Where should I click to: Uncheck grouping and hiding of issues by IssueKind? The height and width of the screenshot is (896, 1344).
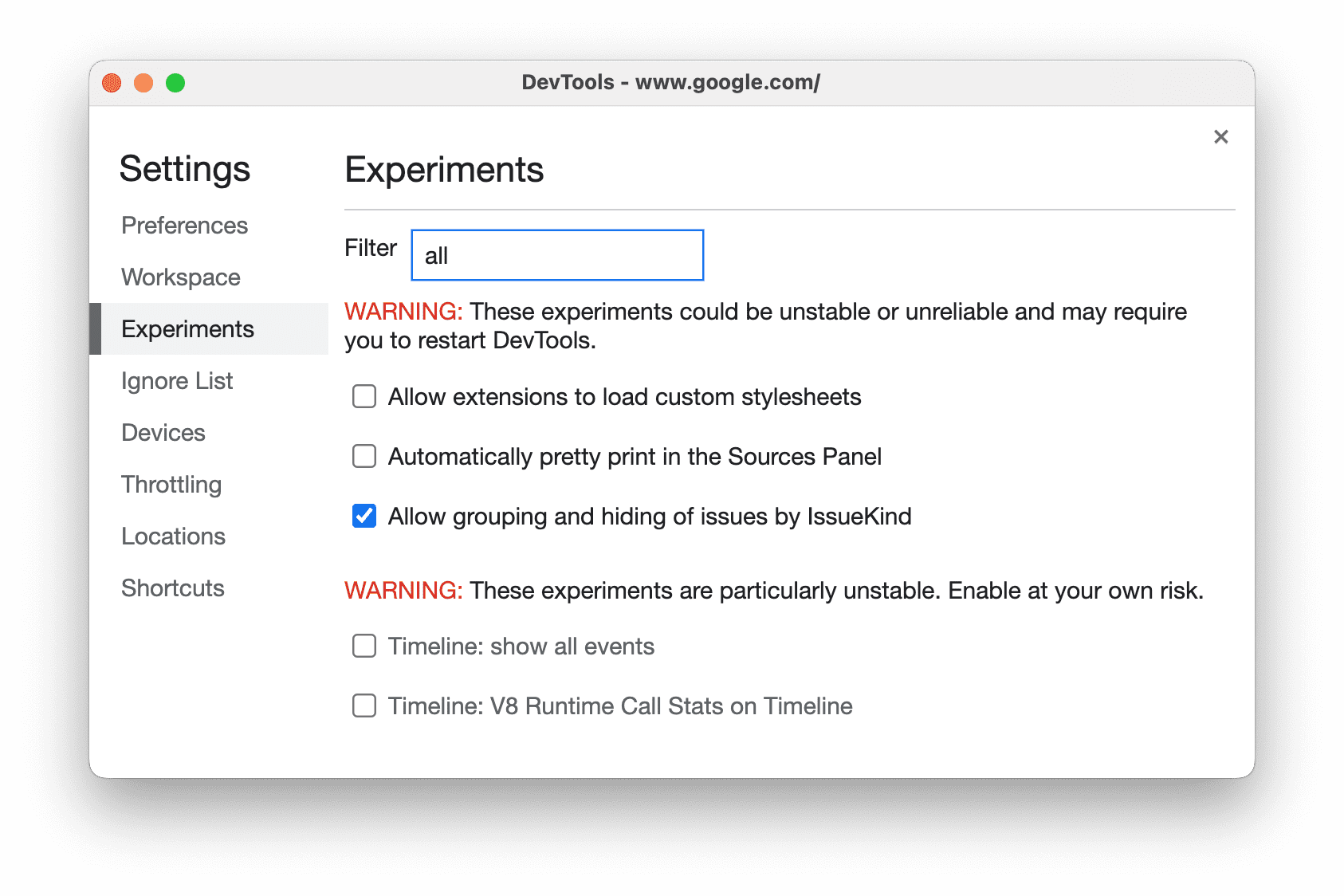(364, 517)
